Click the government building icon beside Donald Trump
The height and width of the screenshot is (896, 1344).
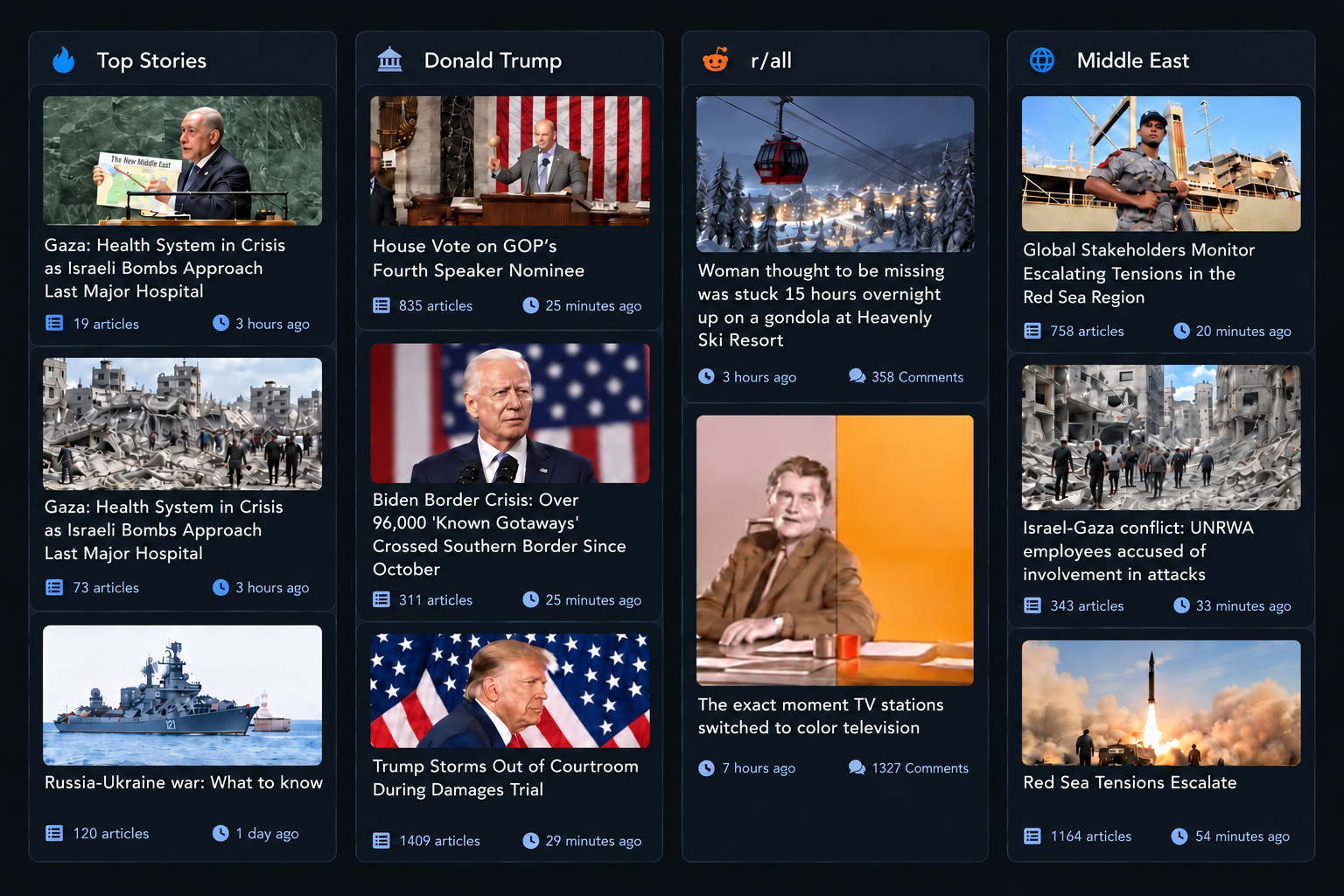point(389,60)
